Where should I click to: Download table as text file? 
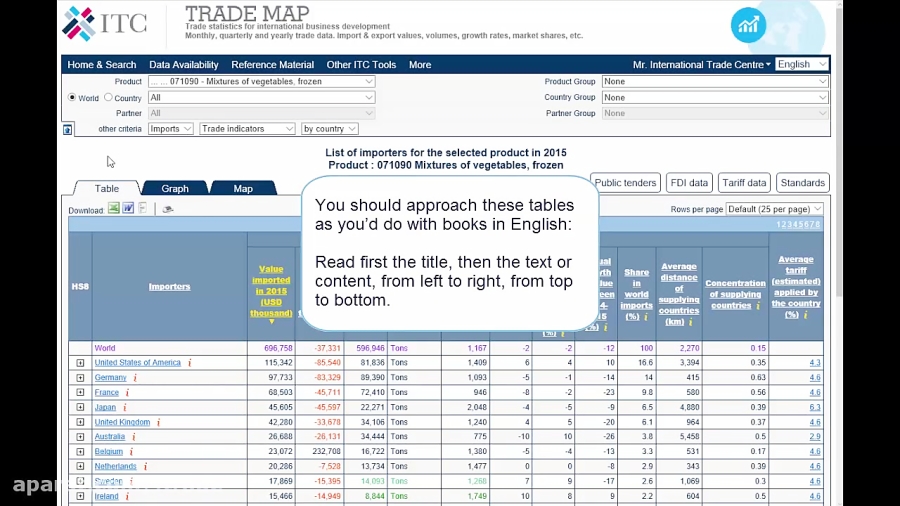click(x=142, y=208)
